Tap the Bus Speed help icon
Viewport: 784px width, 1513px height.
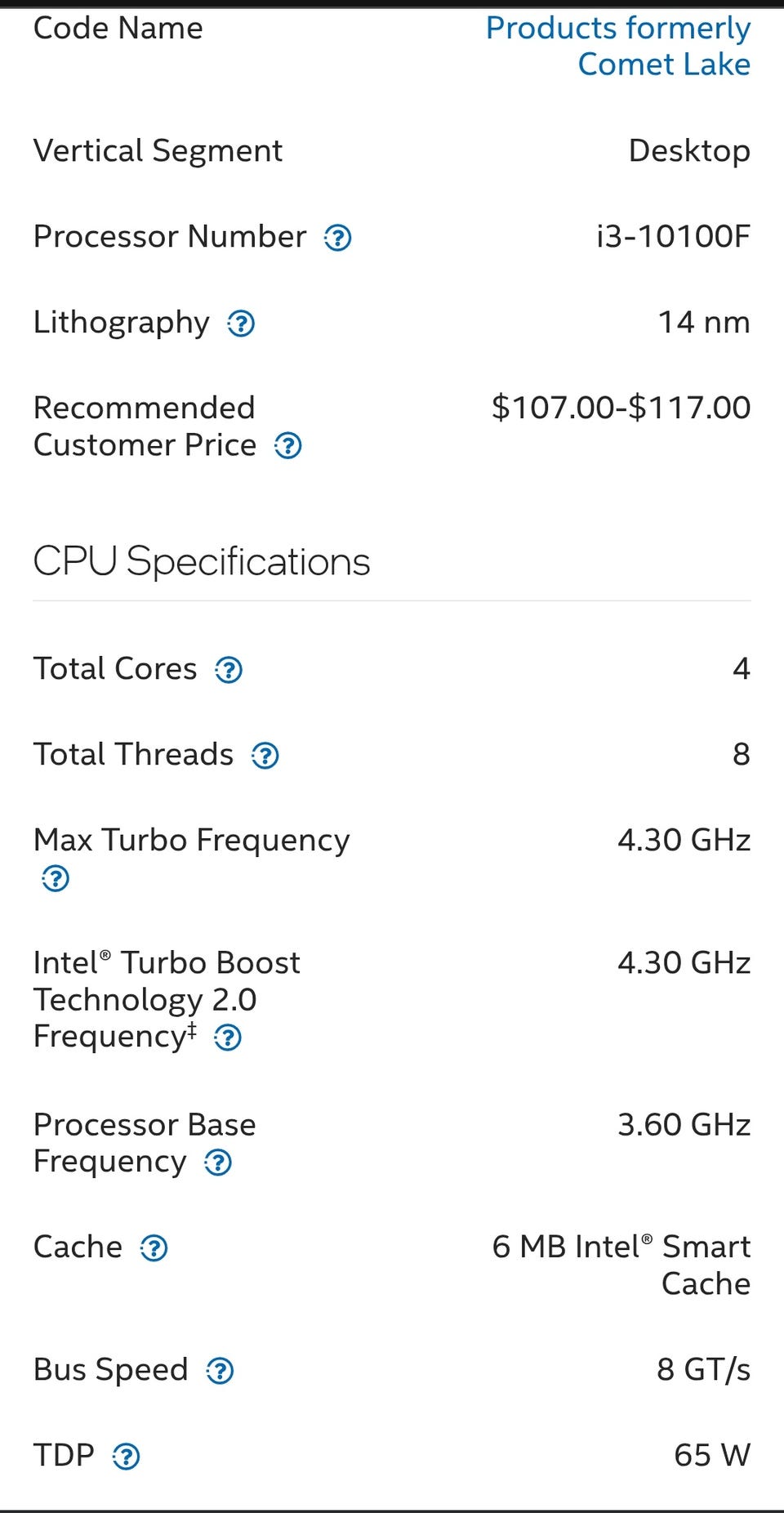tap(220, 1371)
